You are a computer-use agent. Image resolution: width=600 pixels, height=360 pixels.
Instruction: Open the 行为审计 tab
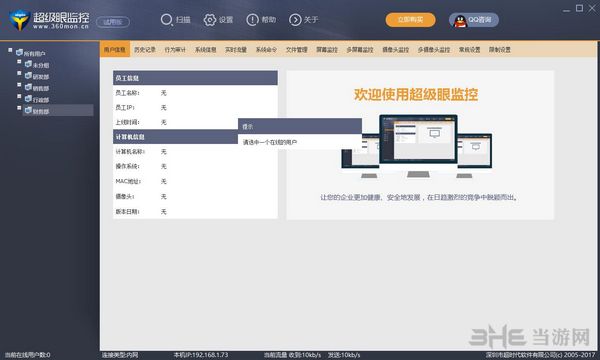tap(175, 50)
